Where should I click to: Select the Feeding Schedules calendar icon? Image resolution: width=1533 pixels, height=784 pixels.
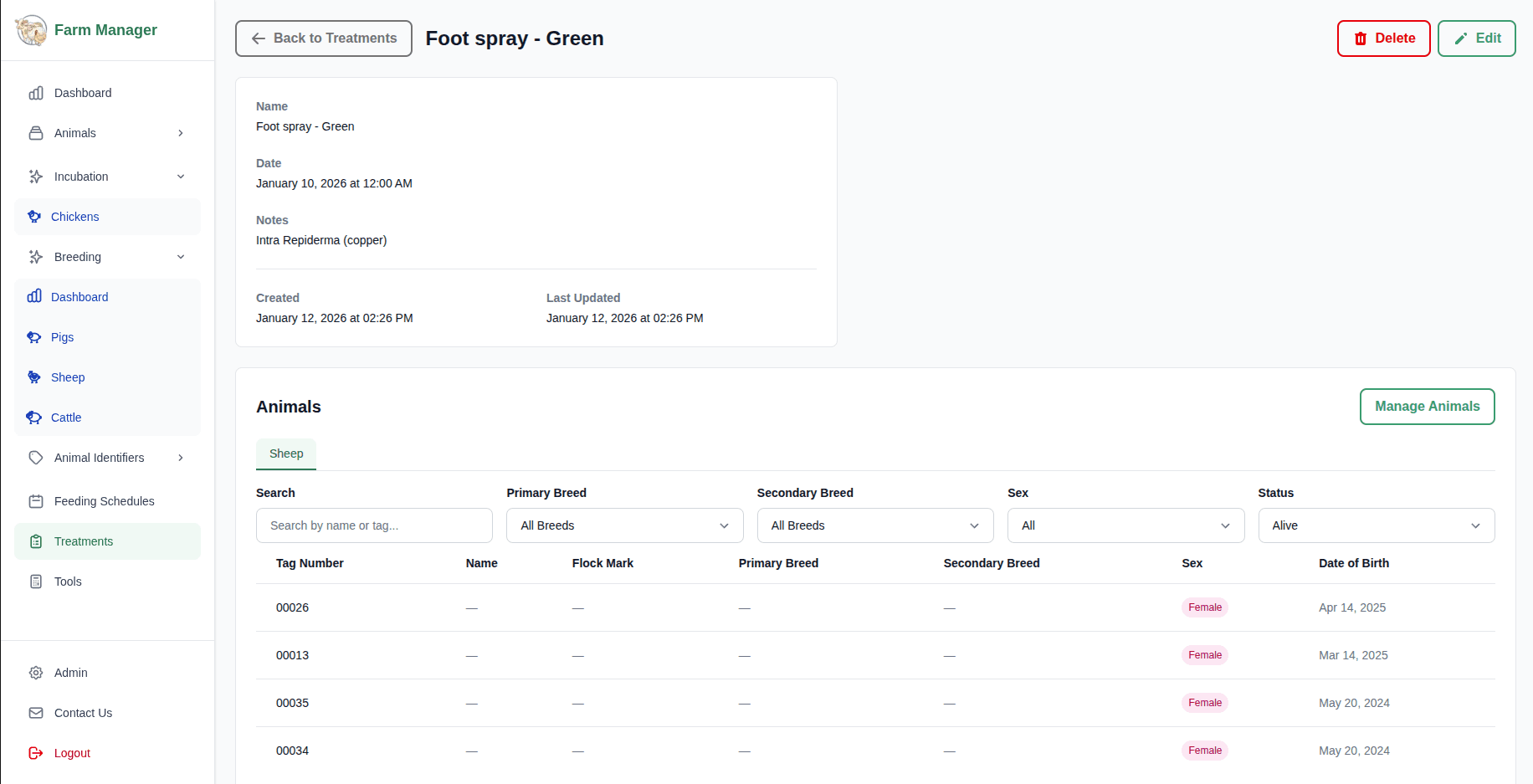(35, 501)
